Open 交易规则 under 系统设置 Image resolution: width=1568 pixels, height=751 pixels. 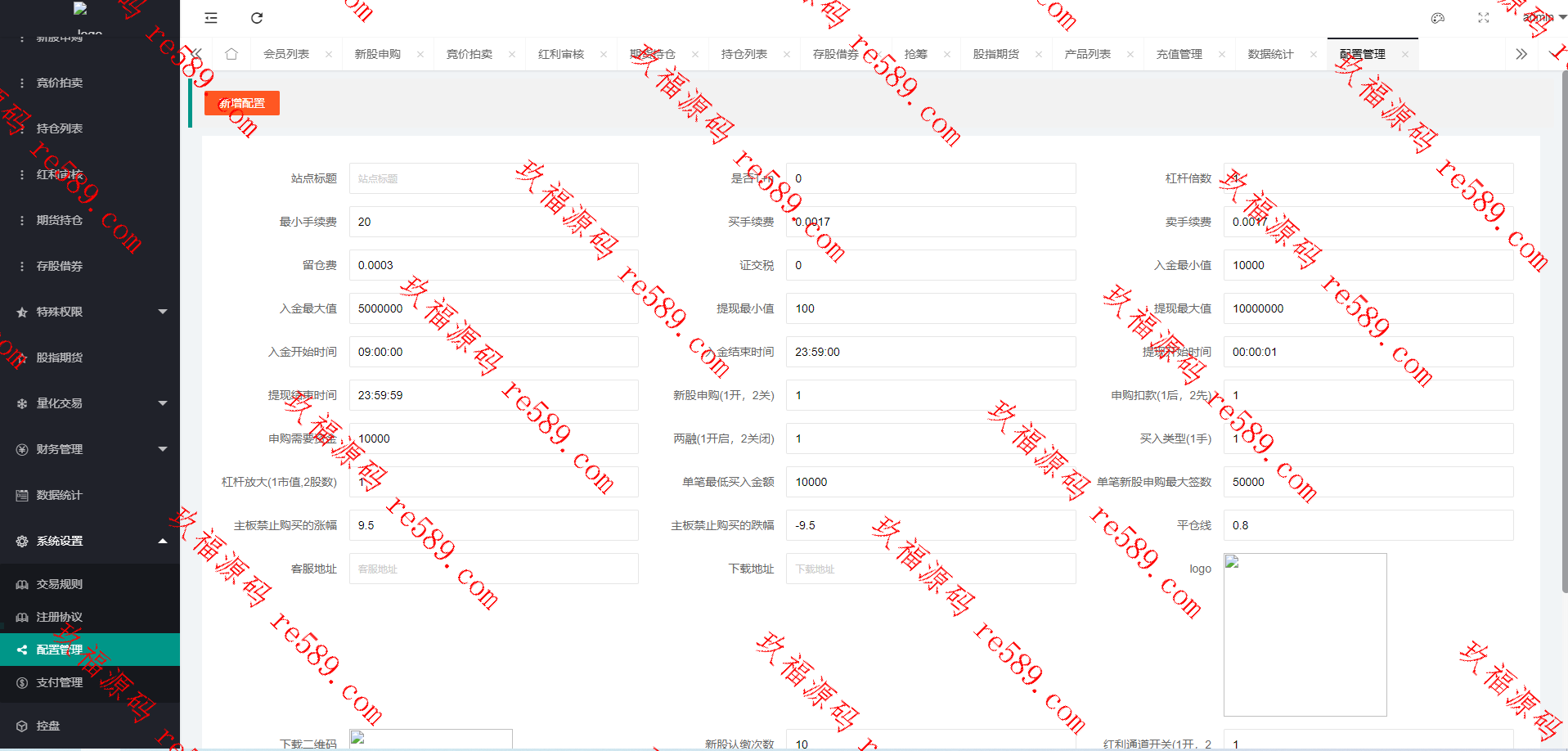(90, 584)
